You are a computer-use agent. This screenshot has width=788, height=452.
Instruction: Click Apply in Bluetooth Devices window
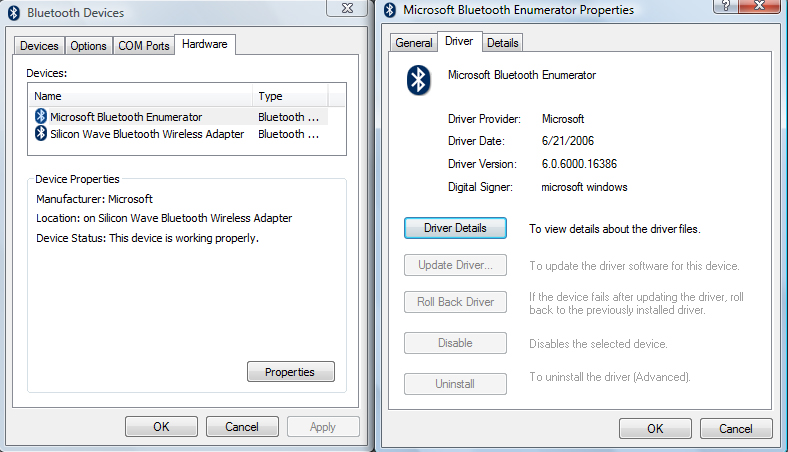point(323,427)
